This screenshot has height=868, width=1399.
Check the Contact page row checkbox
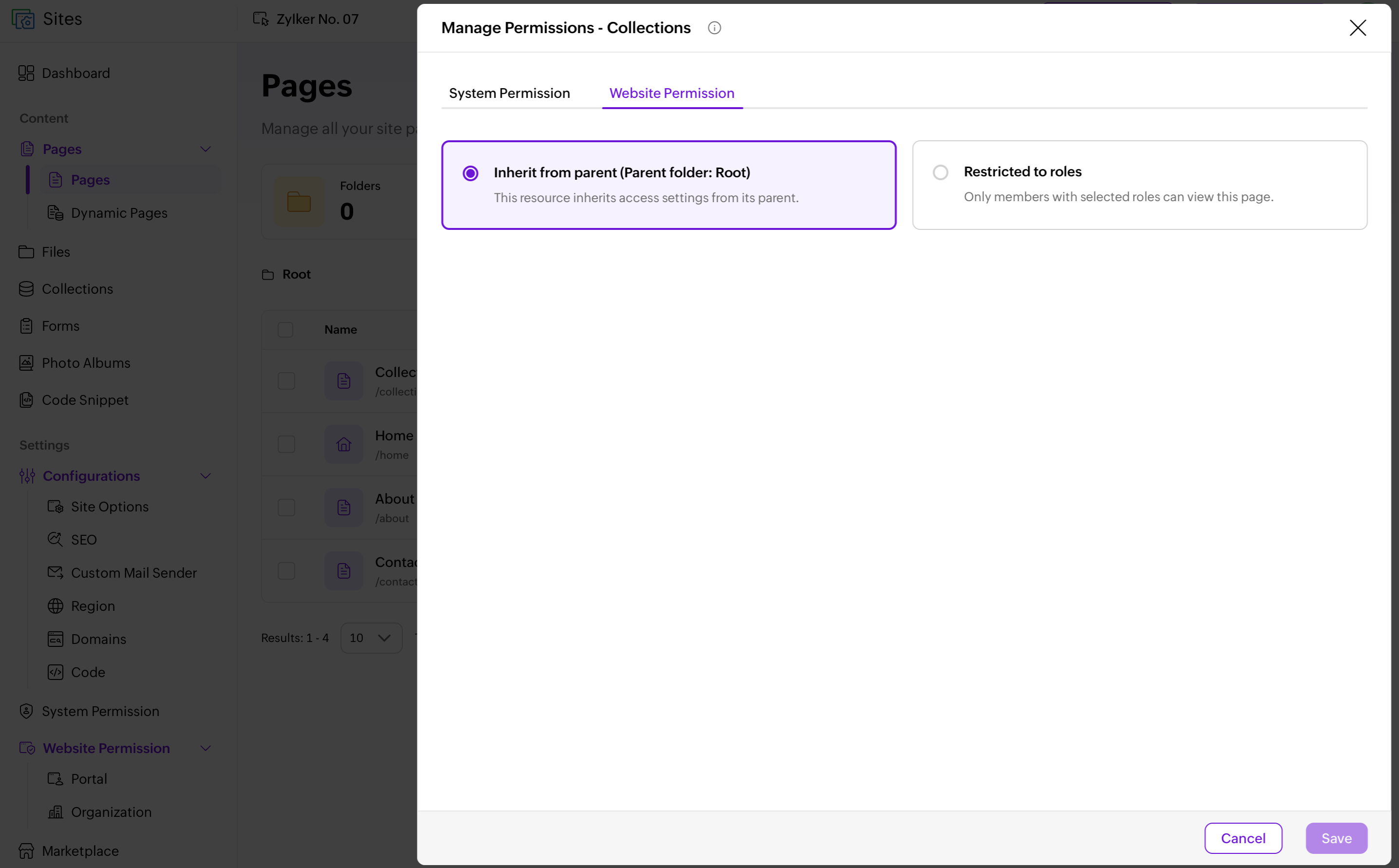coord(286,571)
